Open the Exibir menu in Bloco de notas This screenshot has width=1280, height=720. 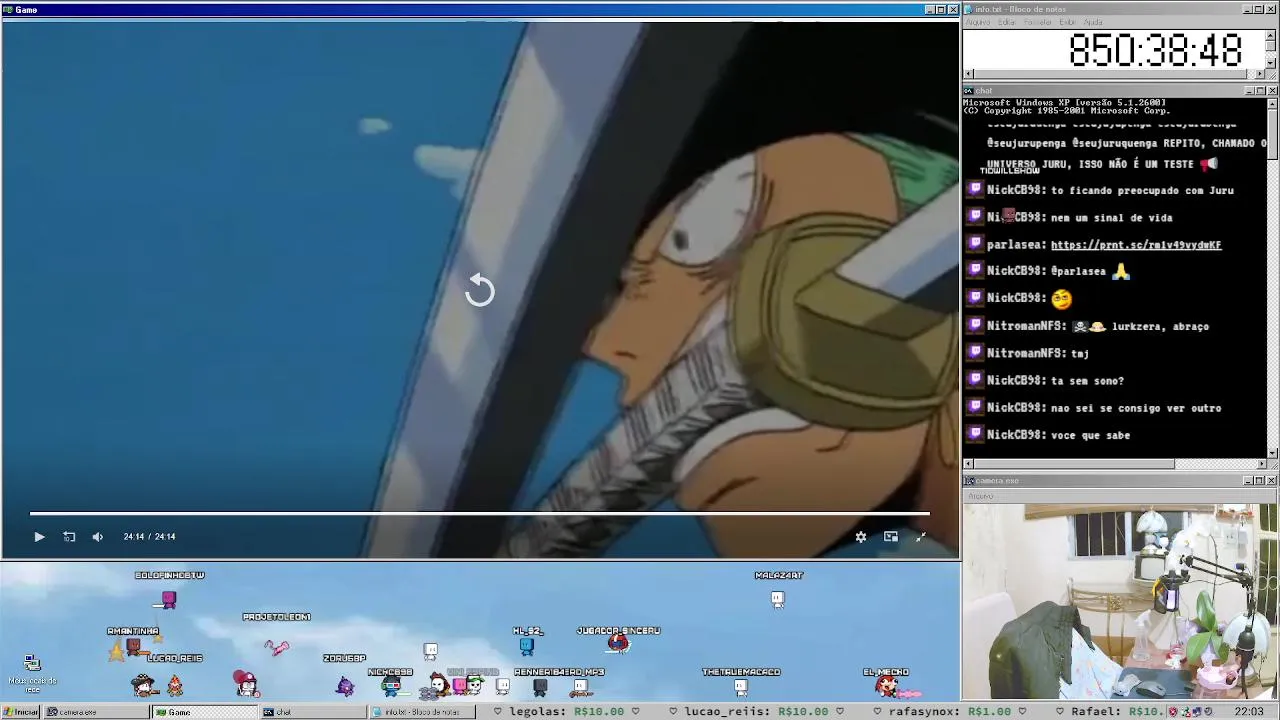(1067, 22)
